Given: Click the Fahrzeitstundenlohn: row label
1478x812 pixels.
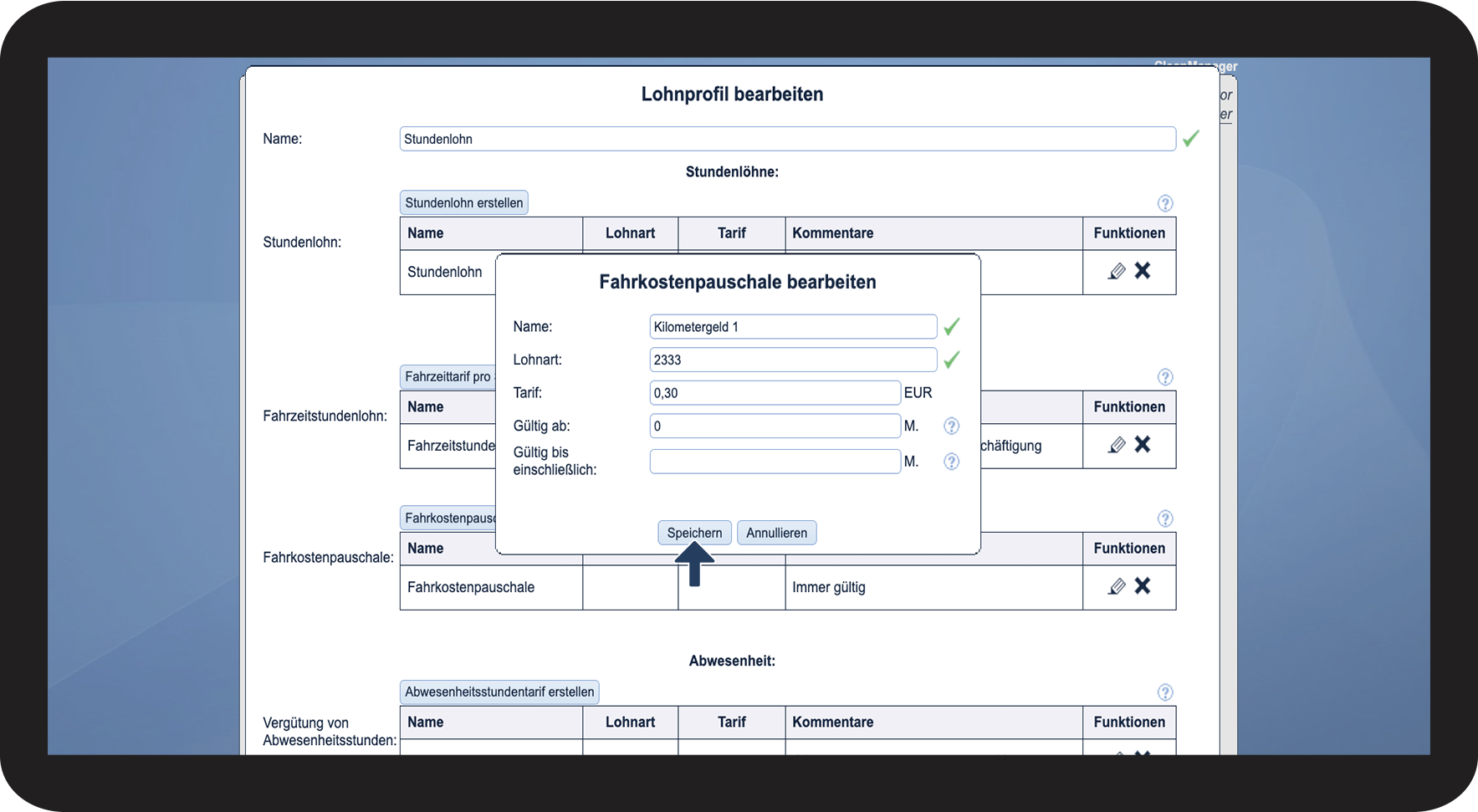Looking at the screenshot, I should tap(325, 416).
